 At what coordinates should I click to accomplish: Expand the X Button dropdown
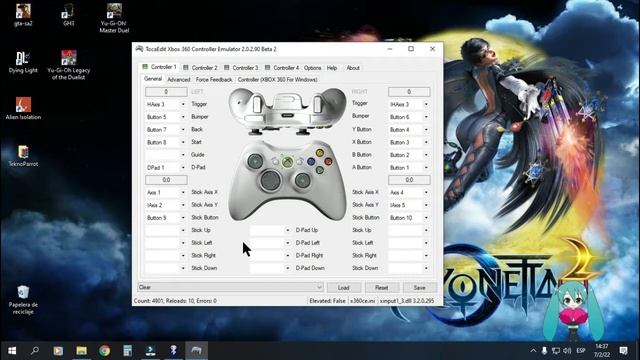pos(426,142)
